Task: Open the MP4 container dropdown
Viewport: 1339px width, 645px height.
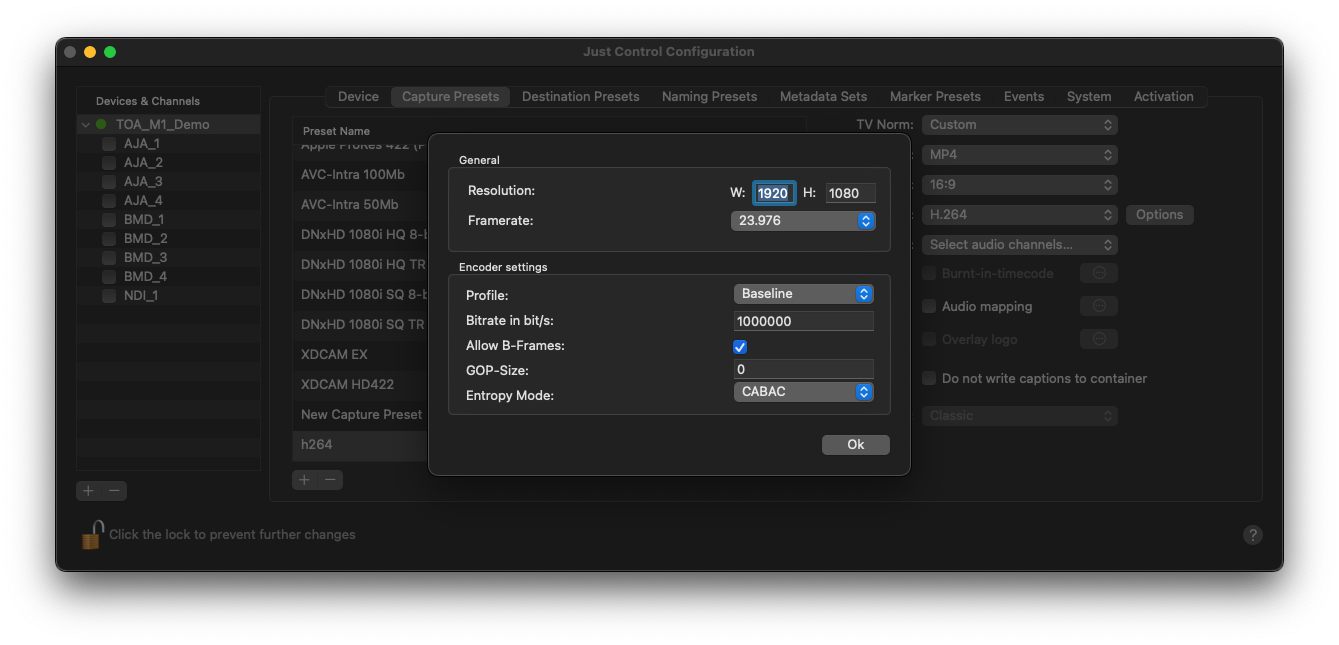Action: [1019, 155]
